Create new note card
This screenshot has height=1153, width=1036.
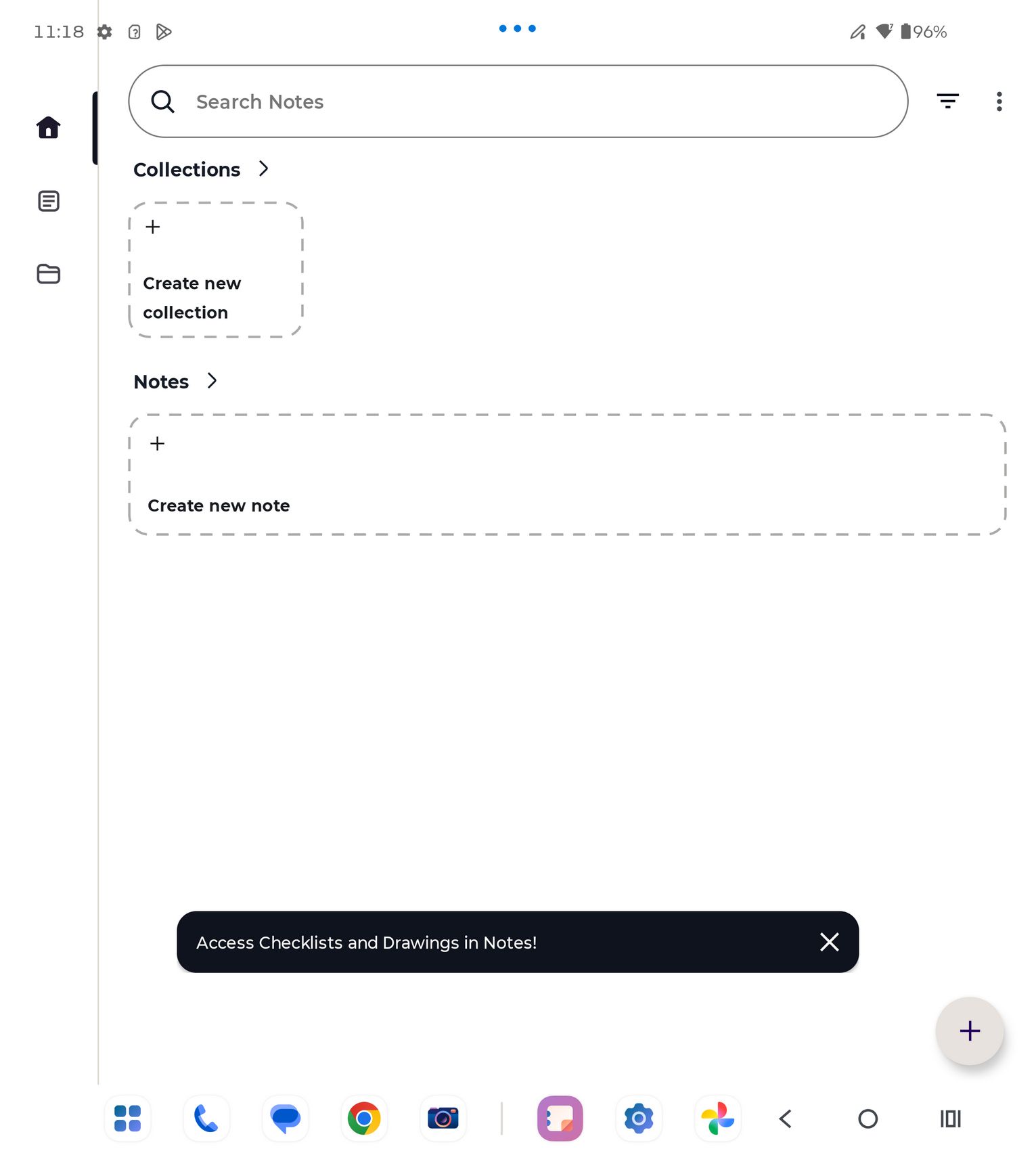(567, 474)
